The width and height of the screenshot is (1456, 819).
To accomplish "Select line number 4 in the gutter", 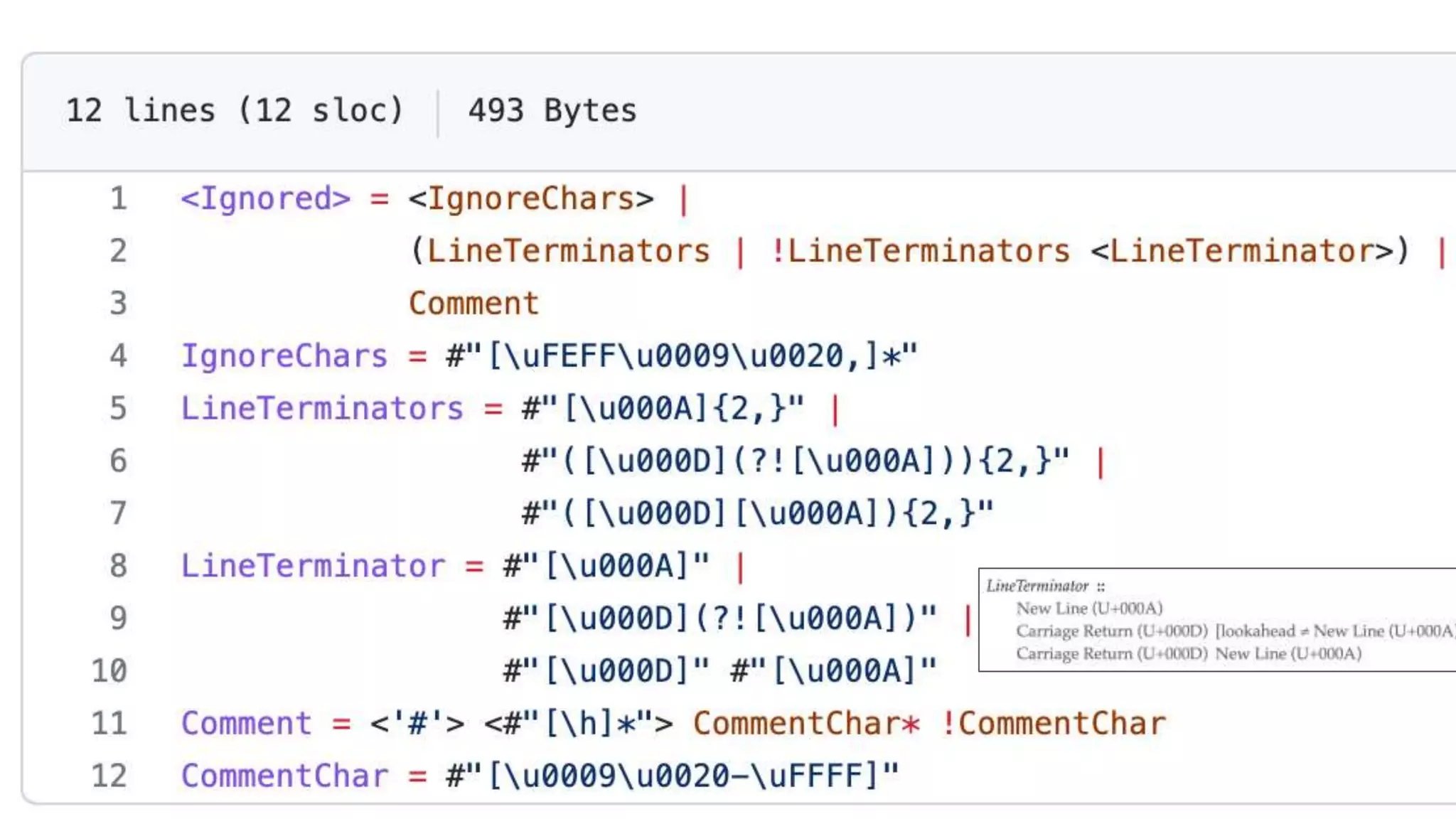I will [x=118, y=355].
